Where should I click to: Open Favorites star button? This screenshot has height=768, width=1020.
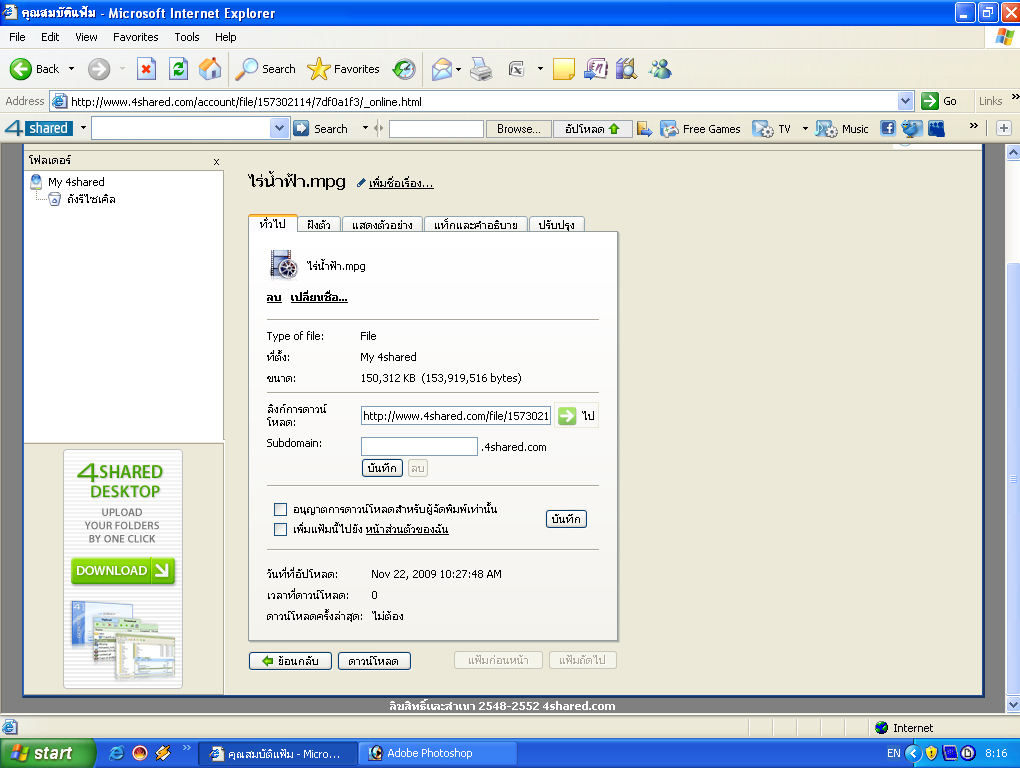pyautogui.click(x=343, y=69)
